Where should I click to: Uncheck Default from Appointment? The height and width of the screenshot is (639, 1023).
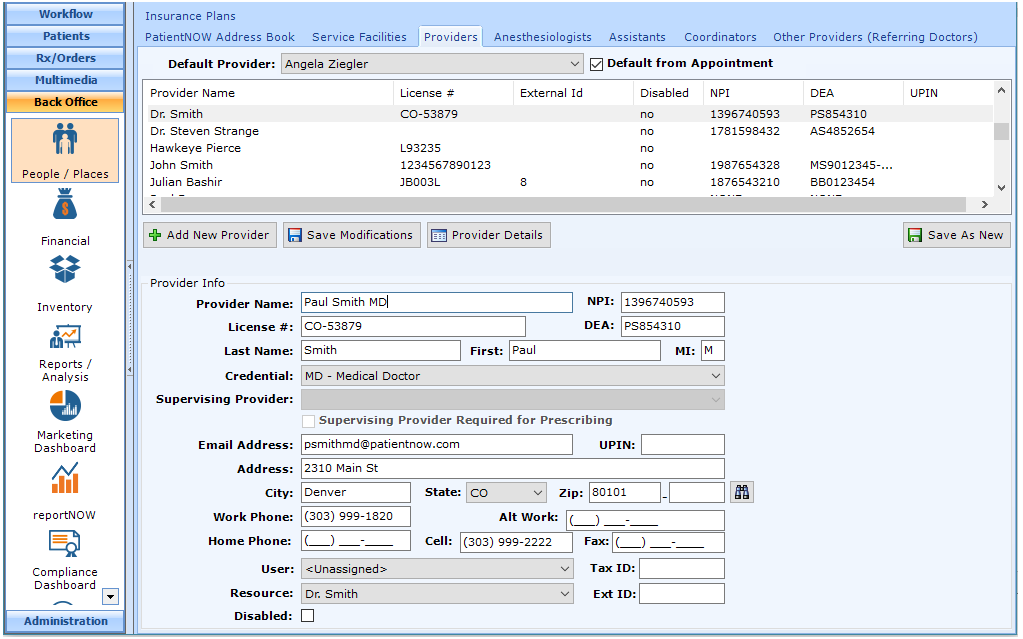(598, 63)
